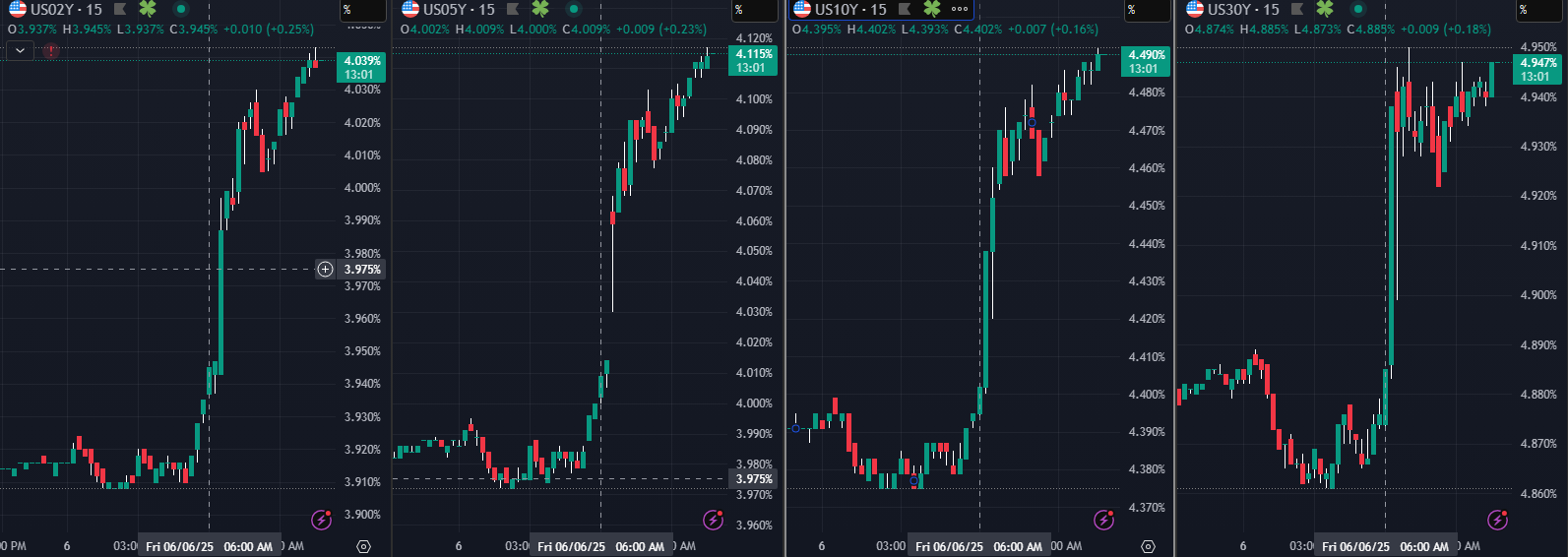Toggle the green market status dot on US05Y
Screen dimensions: 1568x557
[x=573, y=10]
